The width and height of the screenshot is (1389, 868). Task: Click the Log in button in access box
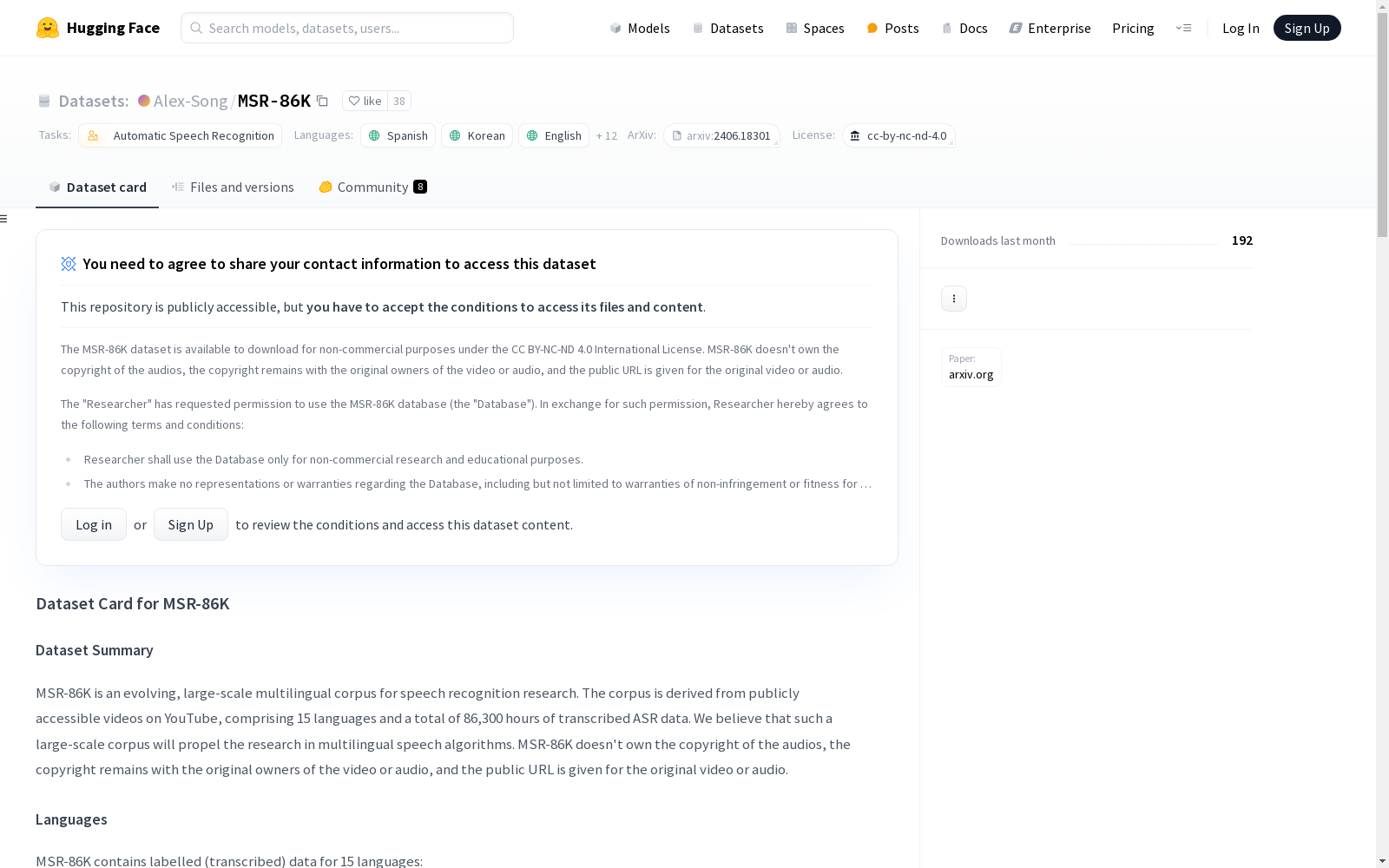(94, 524)
